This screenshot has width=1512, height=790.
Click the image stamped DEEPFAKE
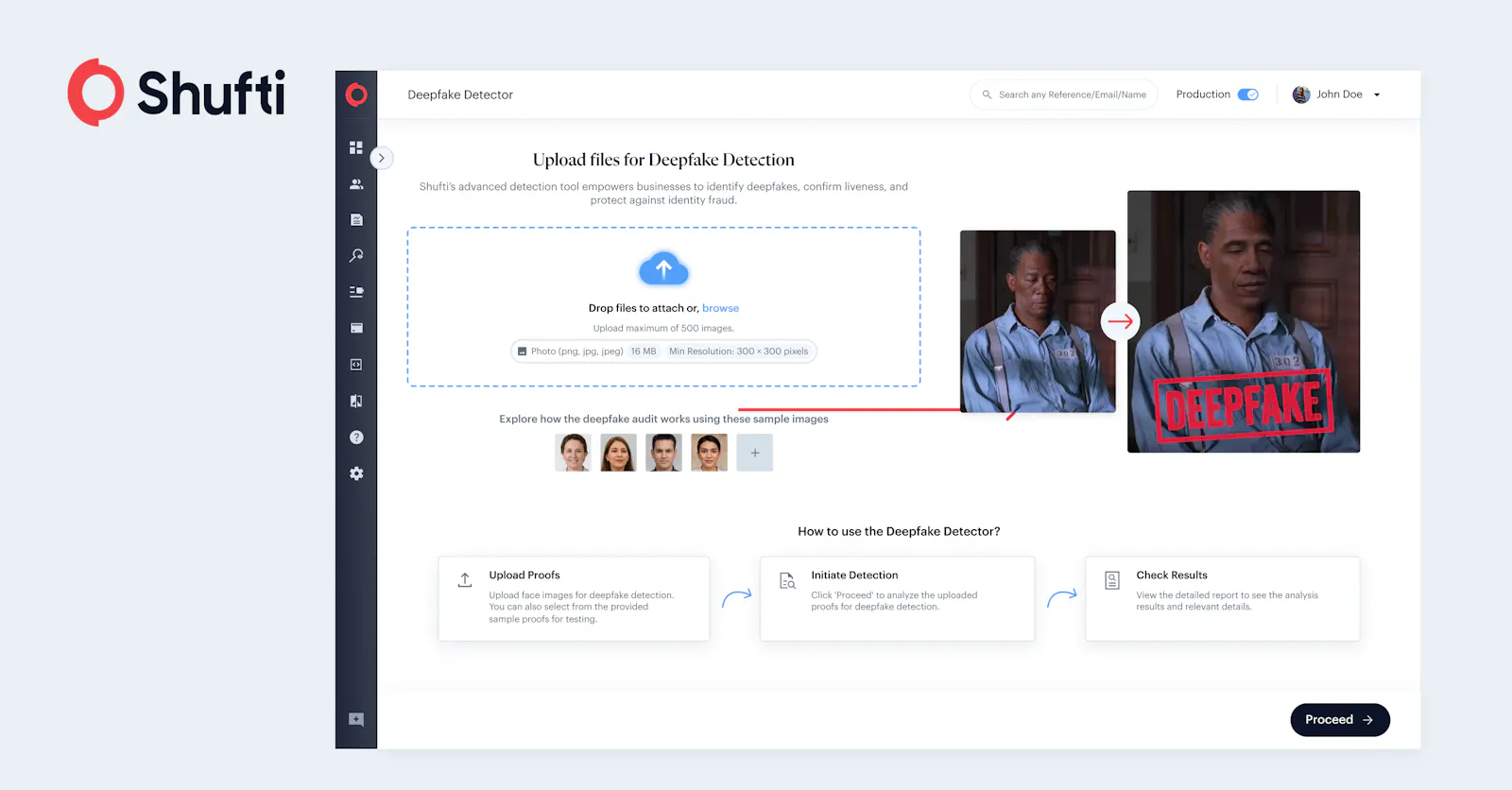pyautogui.click(x=1244, y=321)
